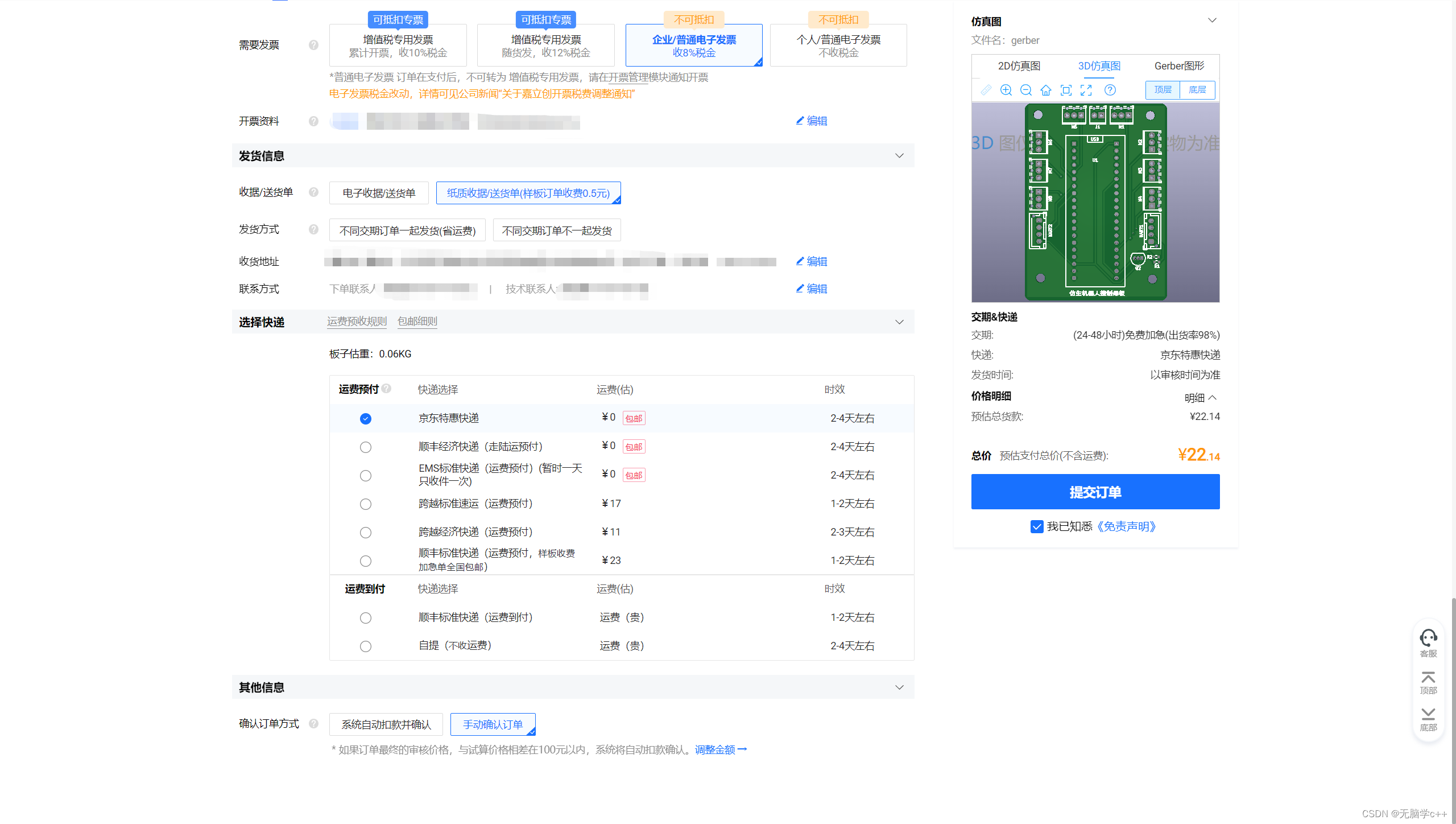Select 手动确认订单 option
The width and height of the screenshot is (1456, 824).
pyautogui.click(x=493, y=724)
